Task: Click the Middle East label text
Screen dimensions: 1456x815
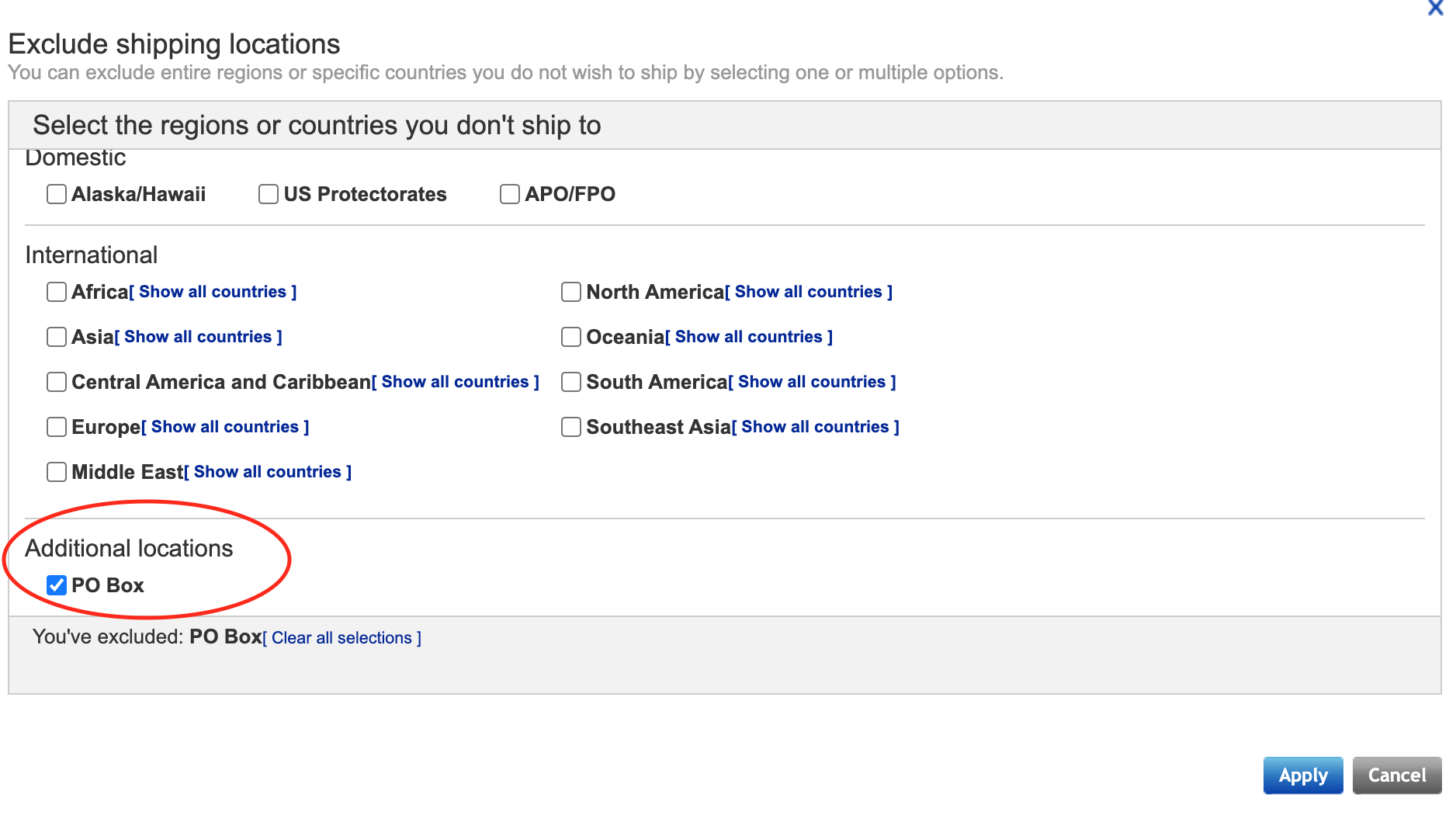Action: pos(127,472)
